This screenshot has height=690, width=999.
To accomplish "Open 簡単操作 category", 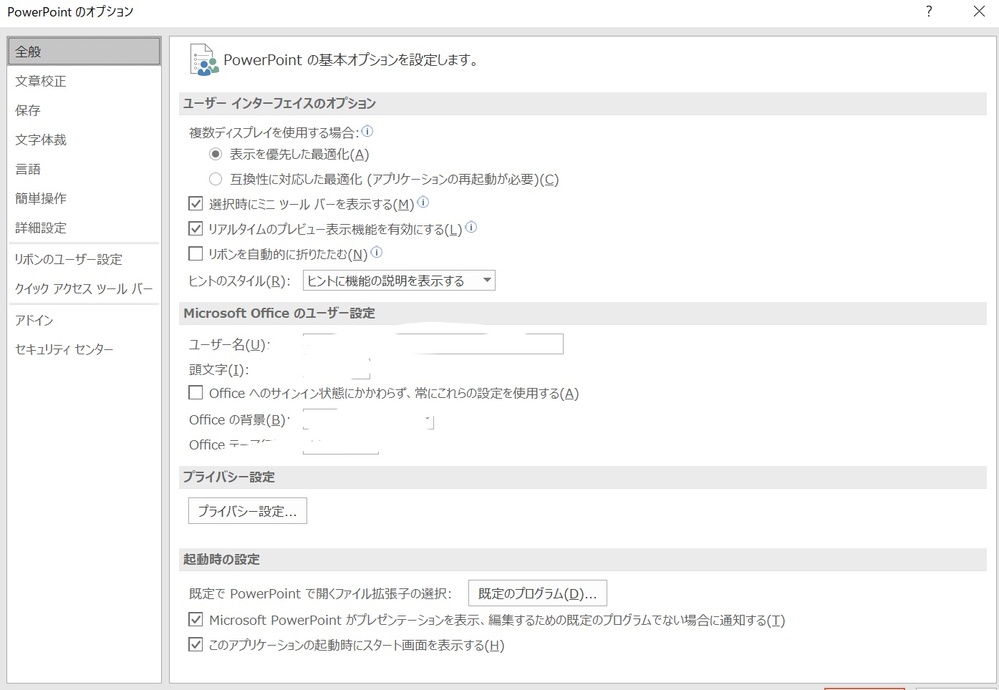I will click(84, 198).
